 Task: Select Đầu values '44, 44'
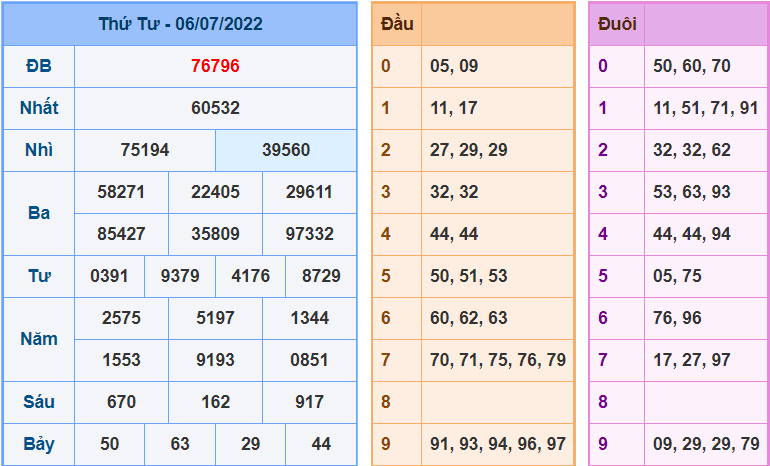pos(454,234)
